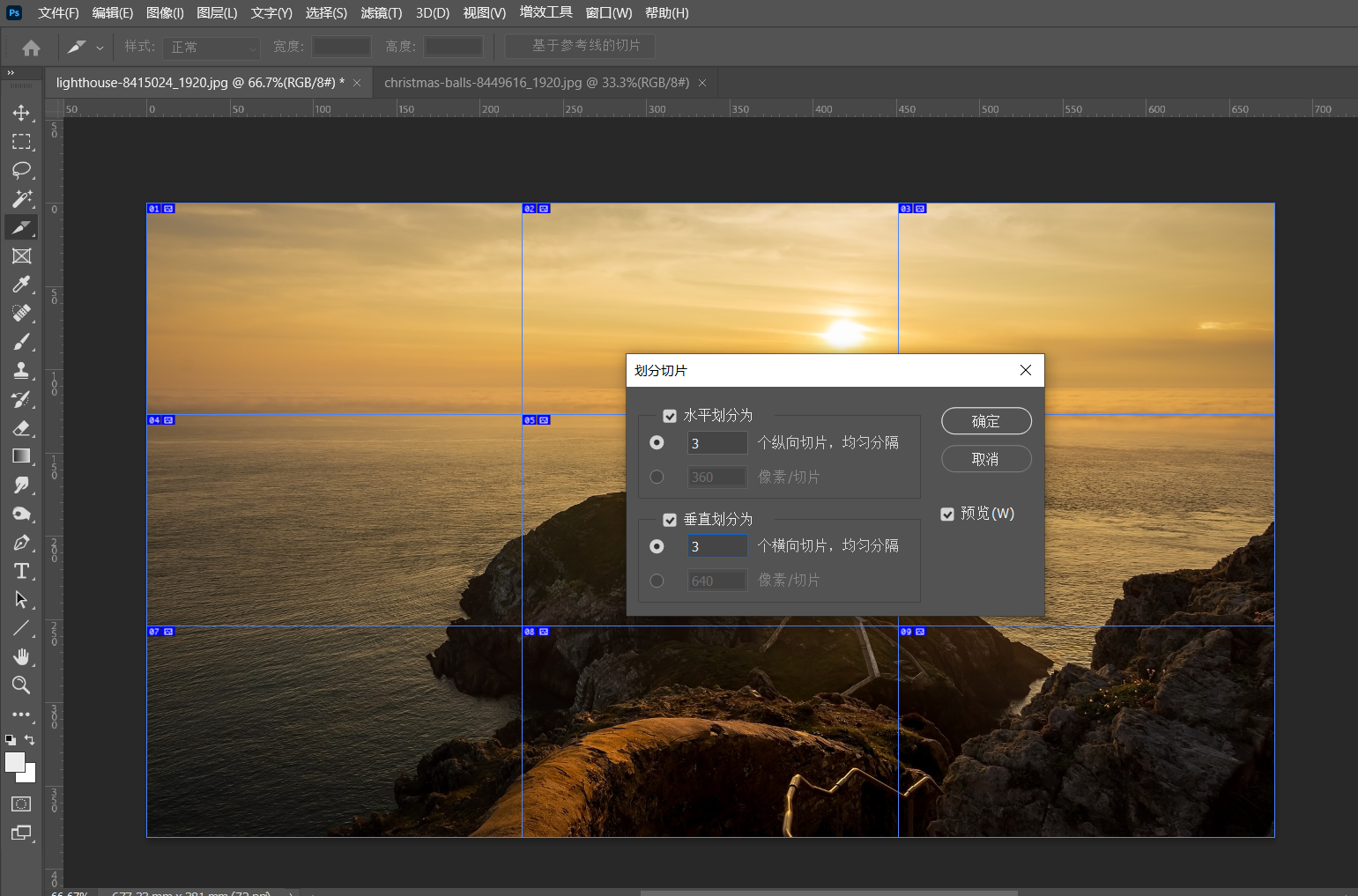The image size is (1358, 896).
Task: Uncheck the 垂直划分为 checkbox
Action: point(670,520)
